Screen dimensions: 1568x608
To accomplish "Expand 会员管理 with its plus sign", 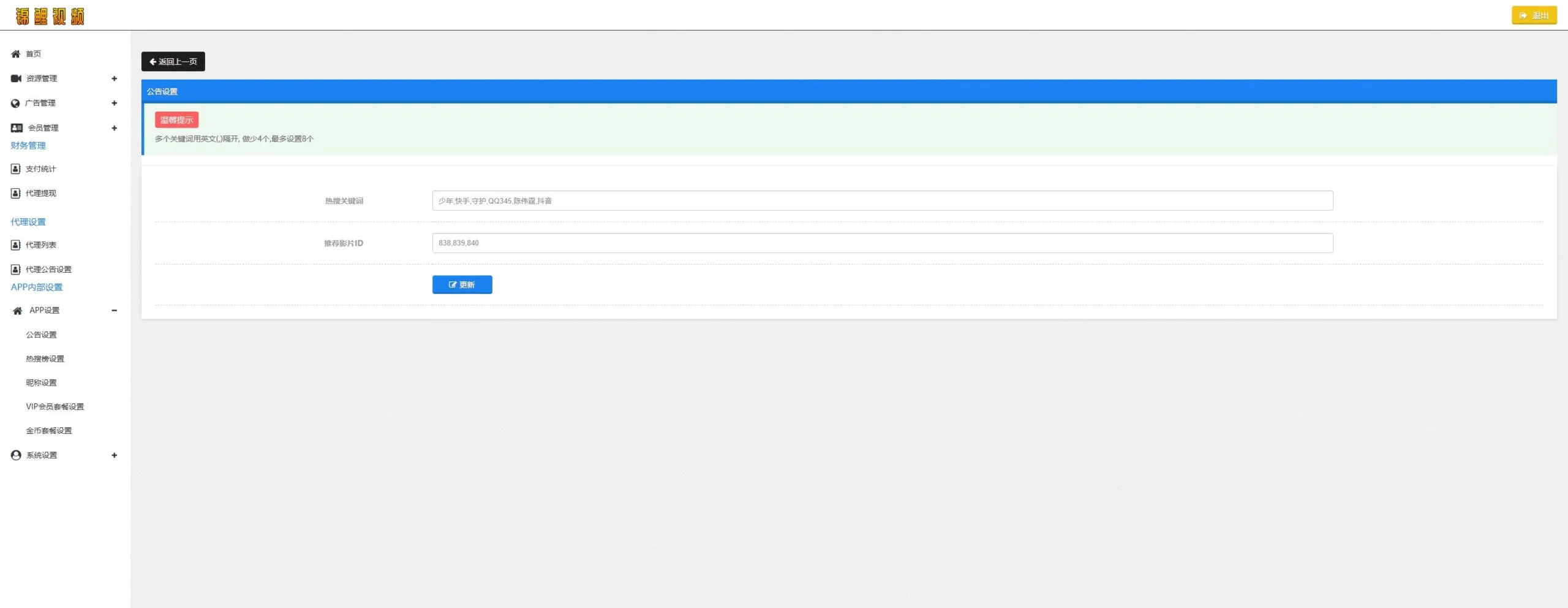I will coord(114,128).
